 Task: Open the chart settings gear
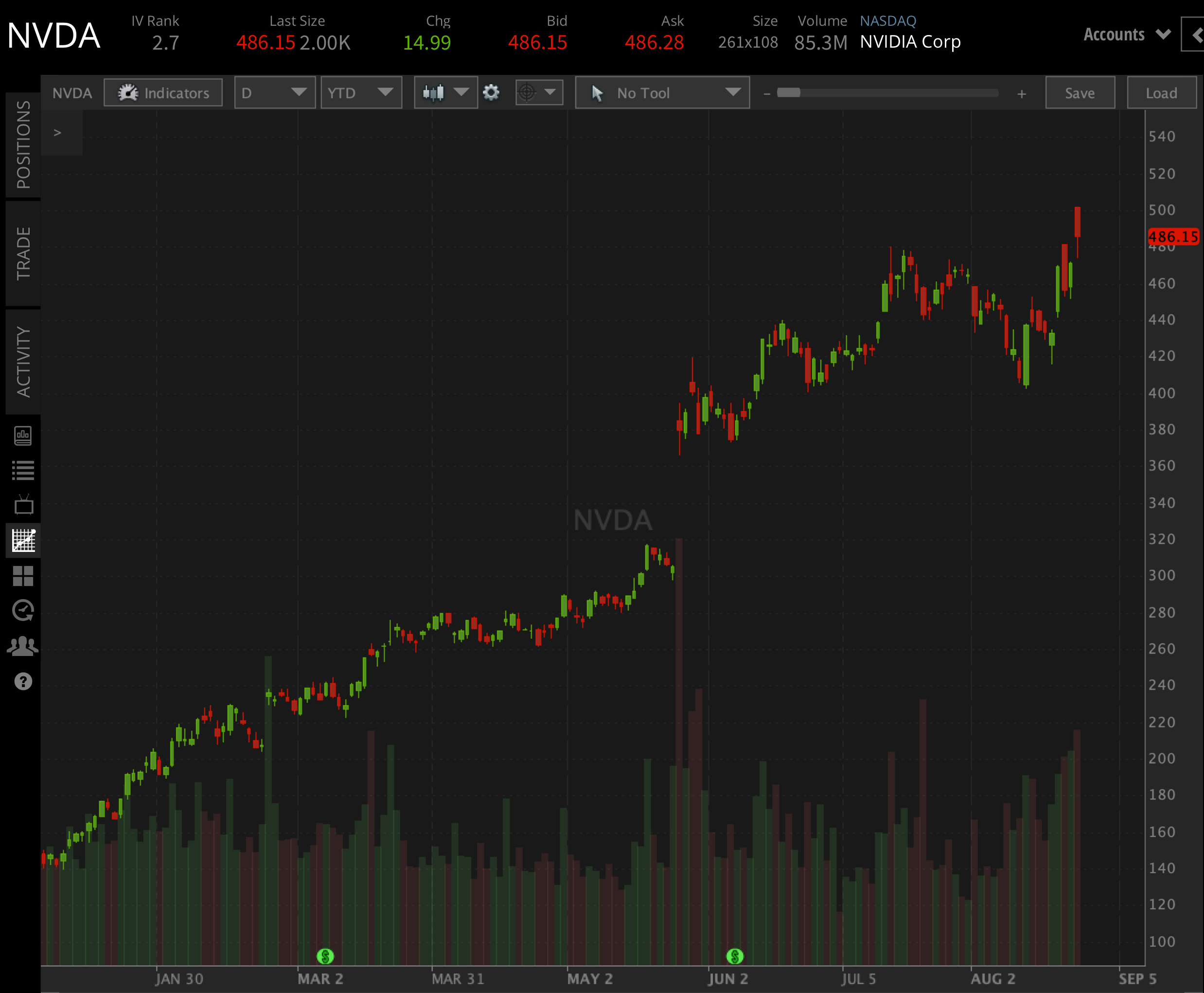click(491, 92)
